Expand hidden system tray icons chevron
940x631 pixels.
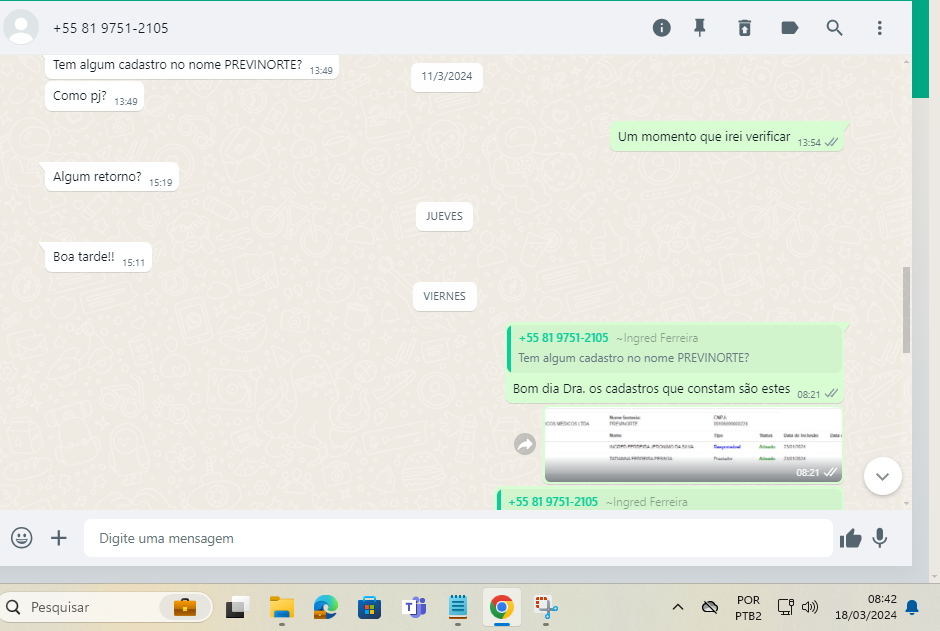[677, 607]
